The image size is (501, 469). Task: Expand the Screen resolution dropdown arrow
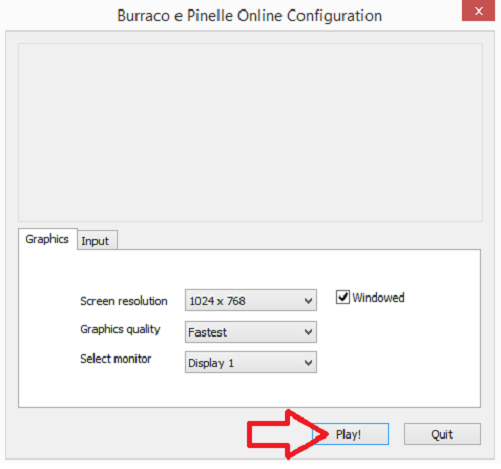[308, 301]
